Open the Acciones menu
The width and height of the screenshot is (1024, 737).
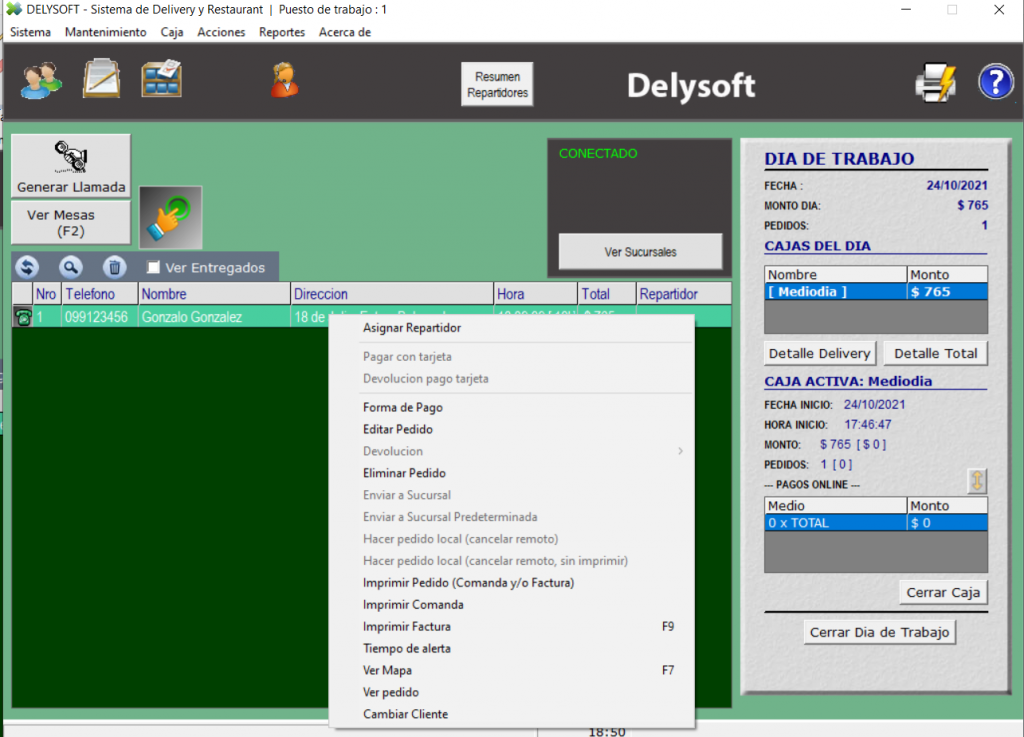pyautogui.click(x=221, y=32)
